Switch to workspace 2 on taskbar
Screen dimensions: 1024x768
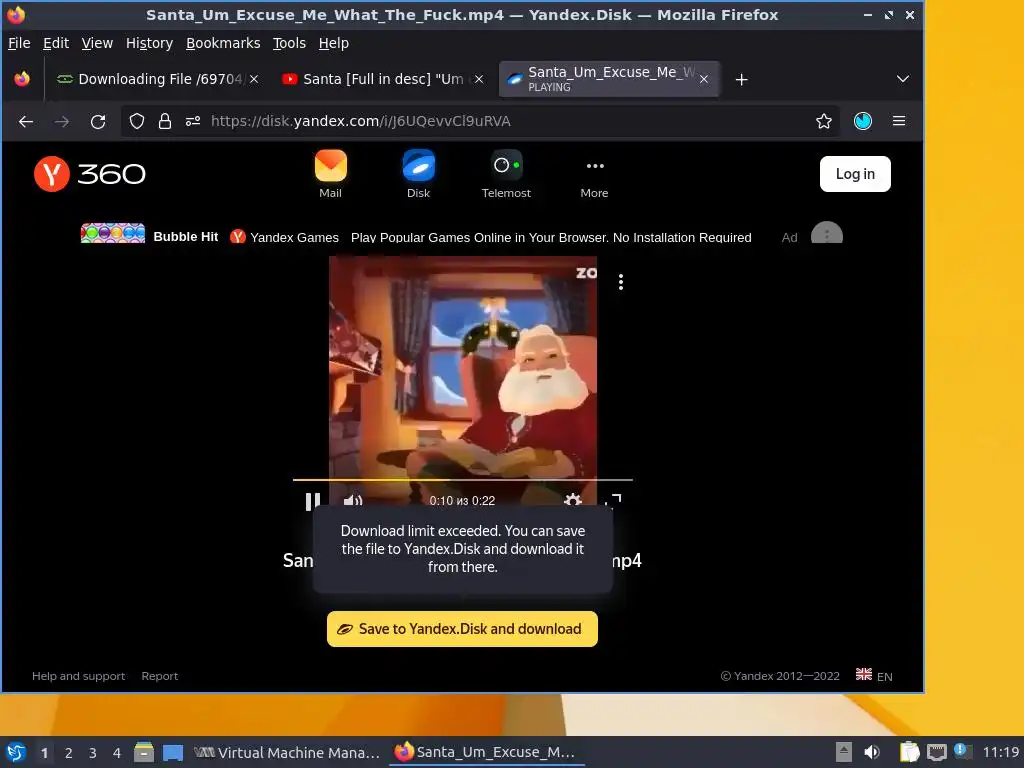[x=69, y=752]
